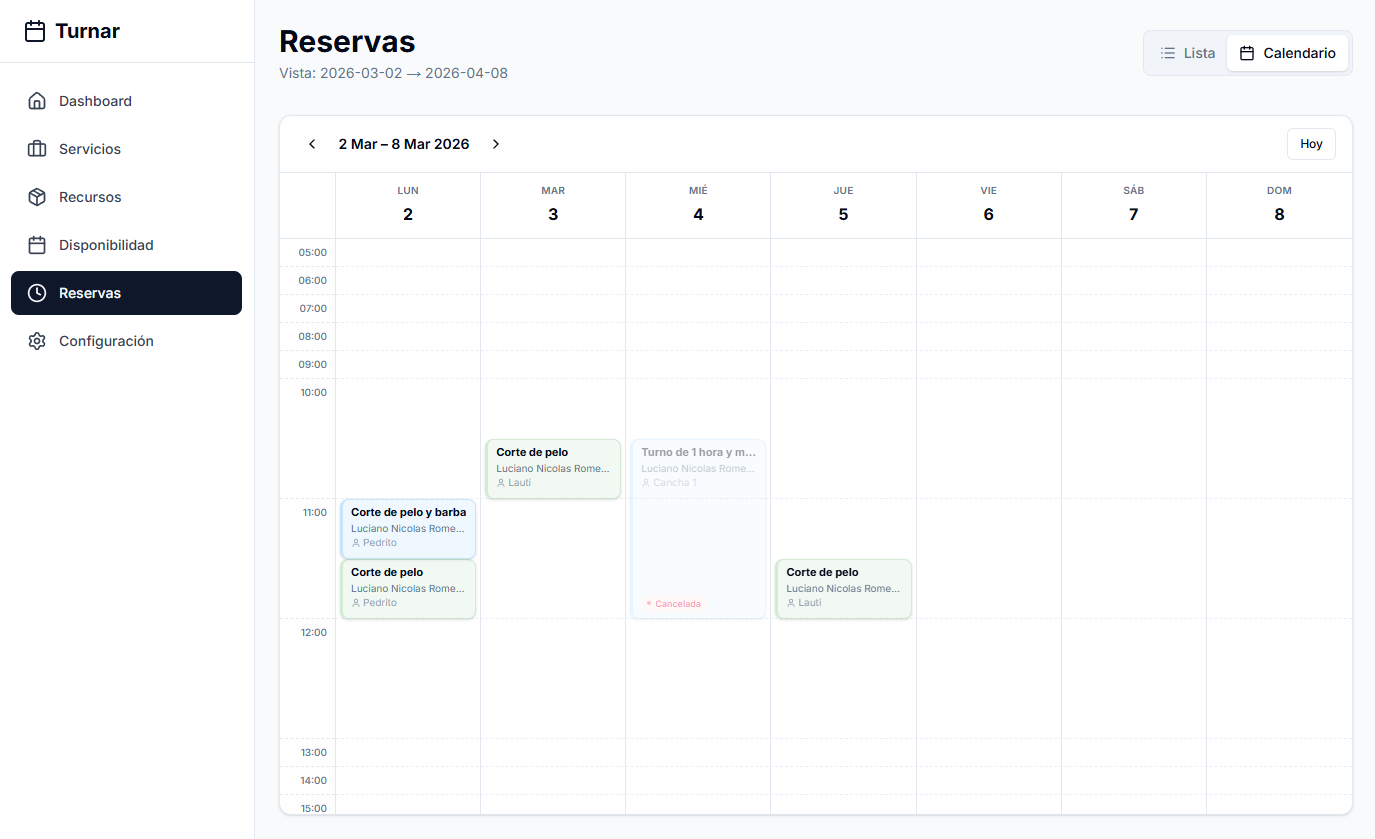Viewport: 1375px width, 839px height.
Task: Go to previous week with left chevron
Action: coord(312,144)
